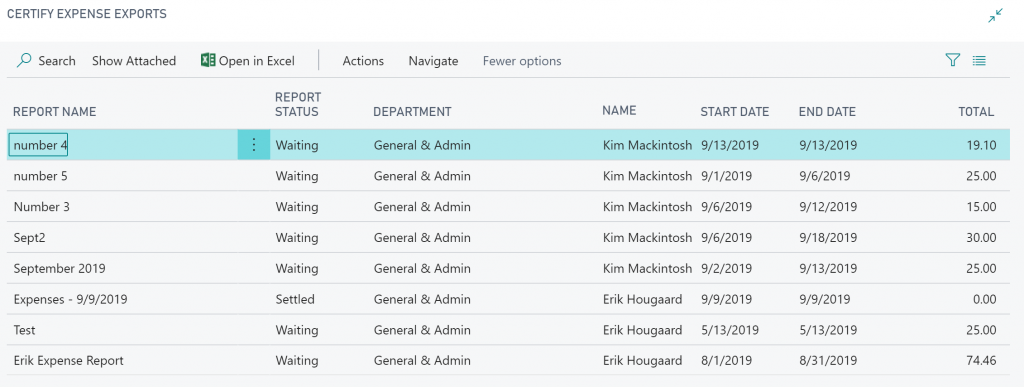This screenshot has height=387, width=1024.
Task: Collapse the page with the shrink arrows icon
Action: 995,16
